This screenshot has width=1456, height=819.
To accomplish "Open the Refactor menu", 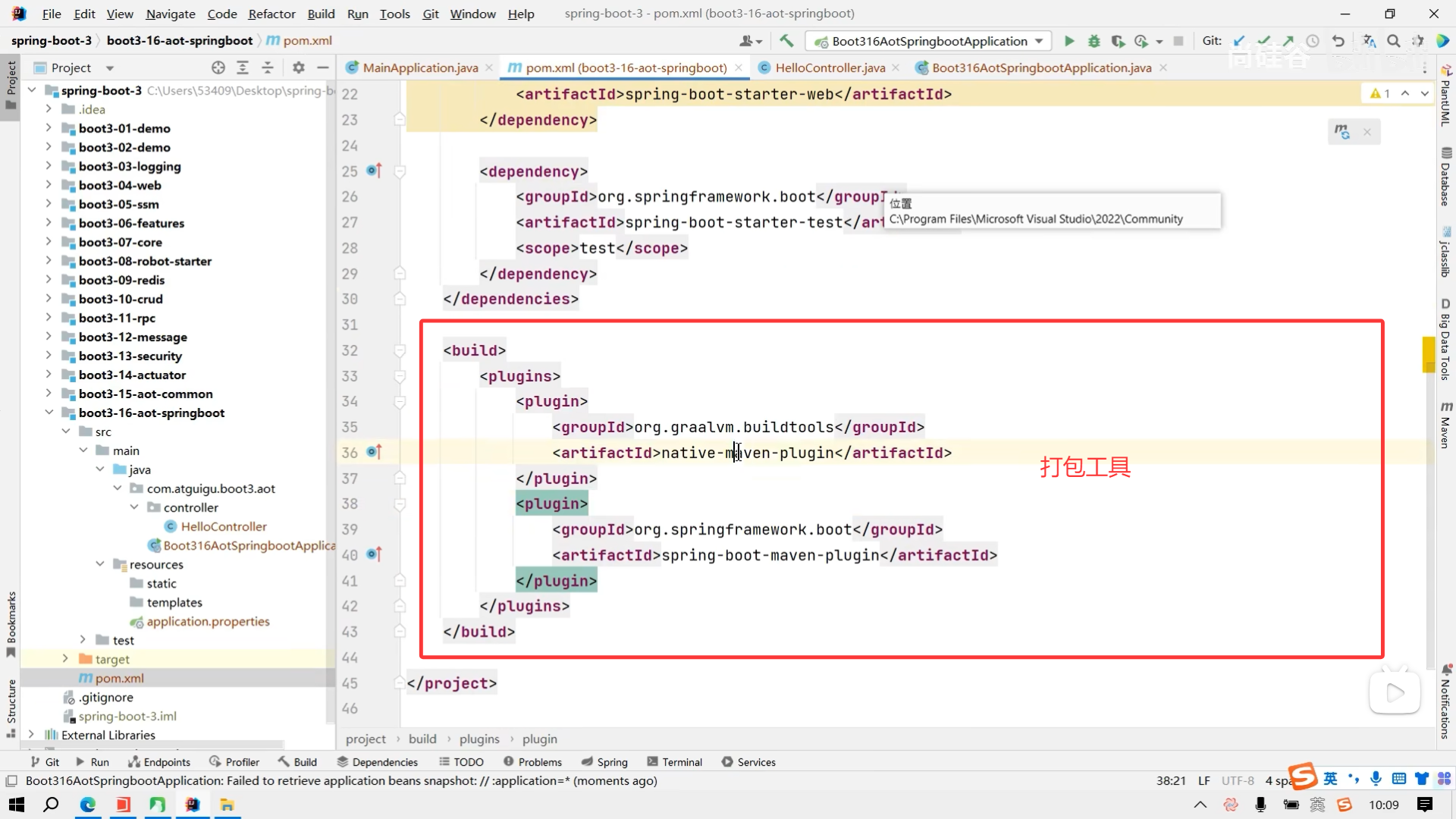I will 271,14.
